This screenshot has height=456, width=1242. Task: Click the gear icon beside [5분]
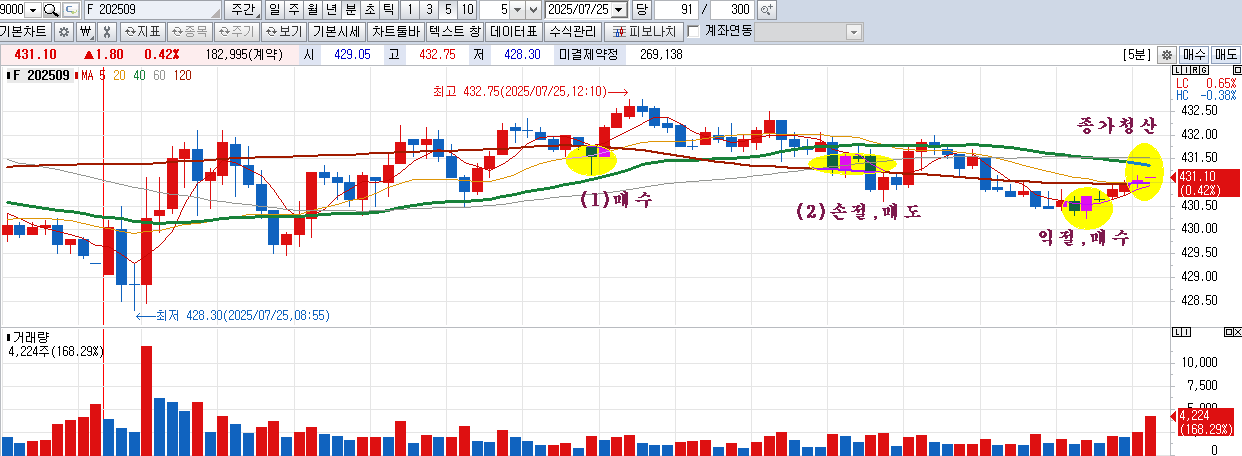click(1166, 54)
